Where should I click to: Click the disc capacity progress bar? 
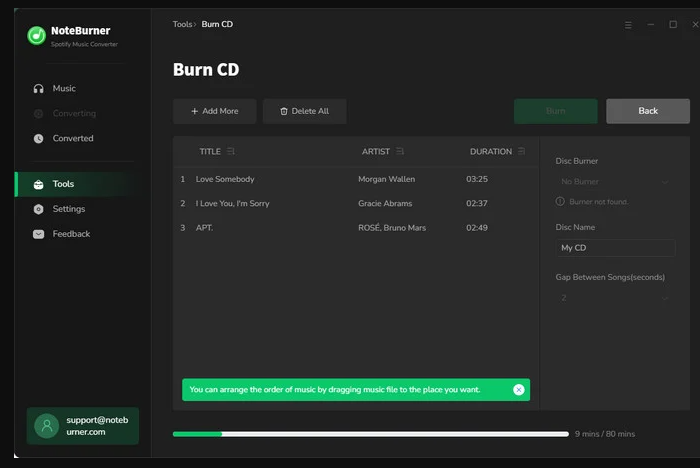[371, 434]
